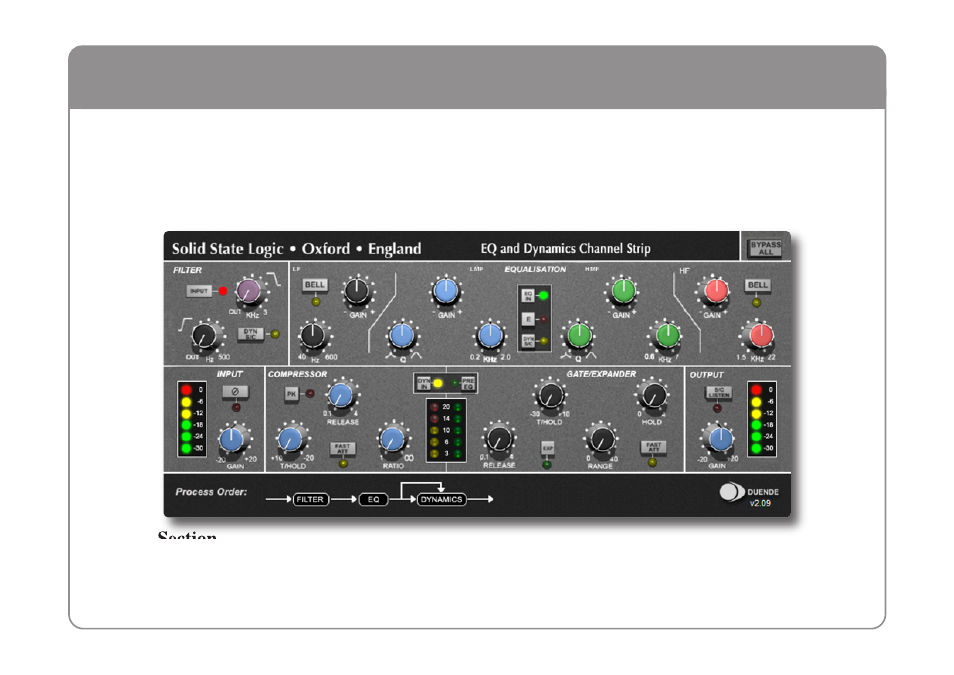Click the gate/expander T/HOLD knob

[x=551, y=396]
